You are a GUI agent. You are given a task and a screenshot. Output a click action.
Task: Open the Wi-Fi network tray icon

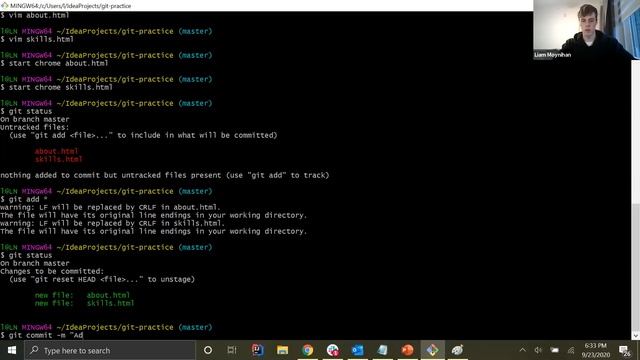click(x=571, y=350)
